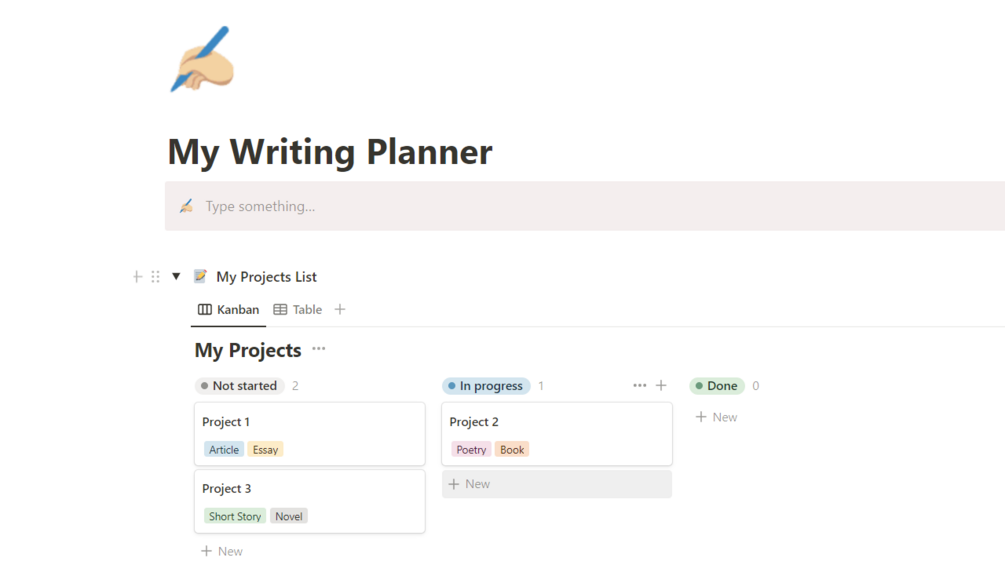Click New under the Done column
1005x565 pixels.
pos(717,417)
